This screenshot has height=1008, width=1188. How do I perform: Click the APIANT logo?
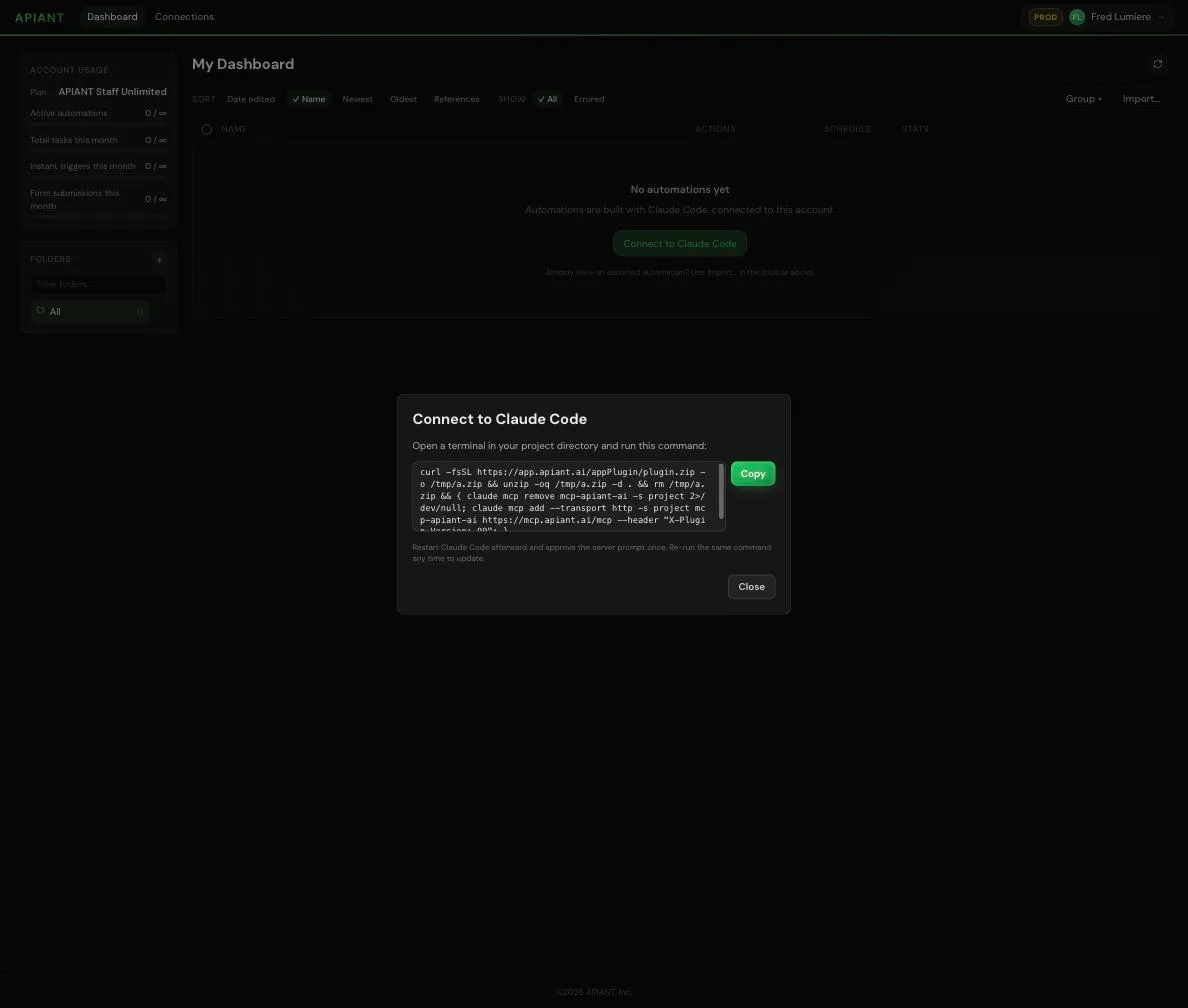39,17
